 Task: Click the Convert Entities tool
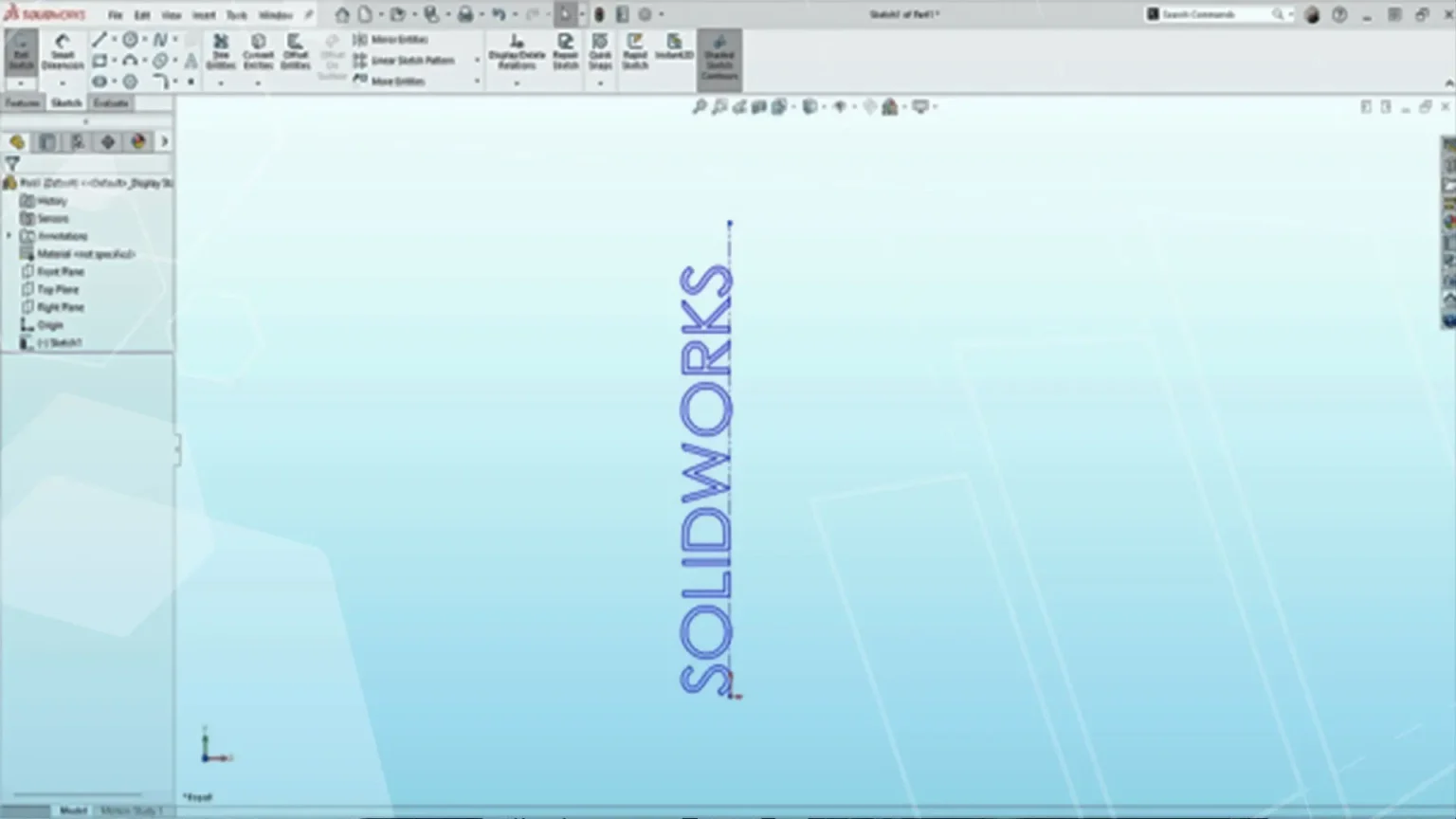click(258, 52)
